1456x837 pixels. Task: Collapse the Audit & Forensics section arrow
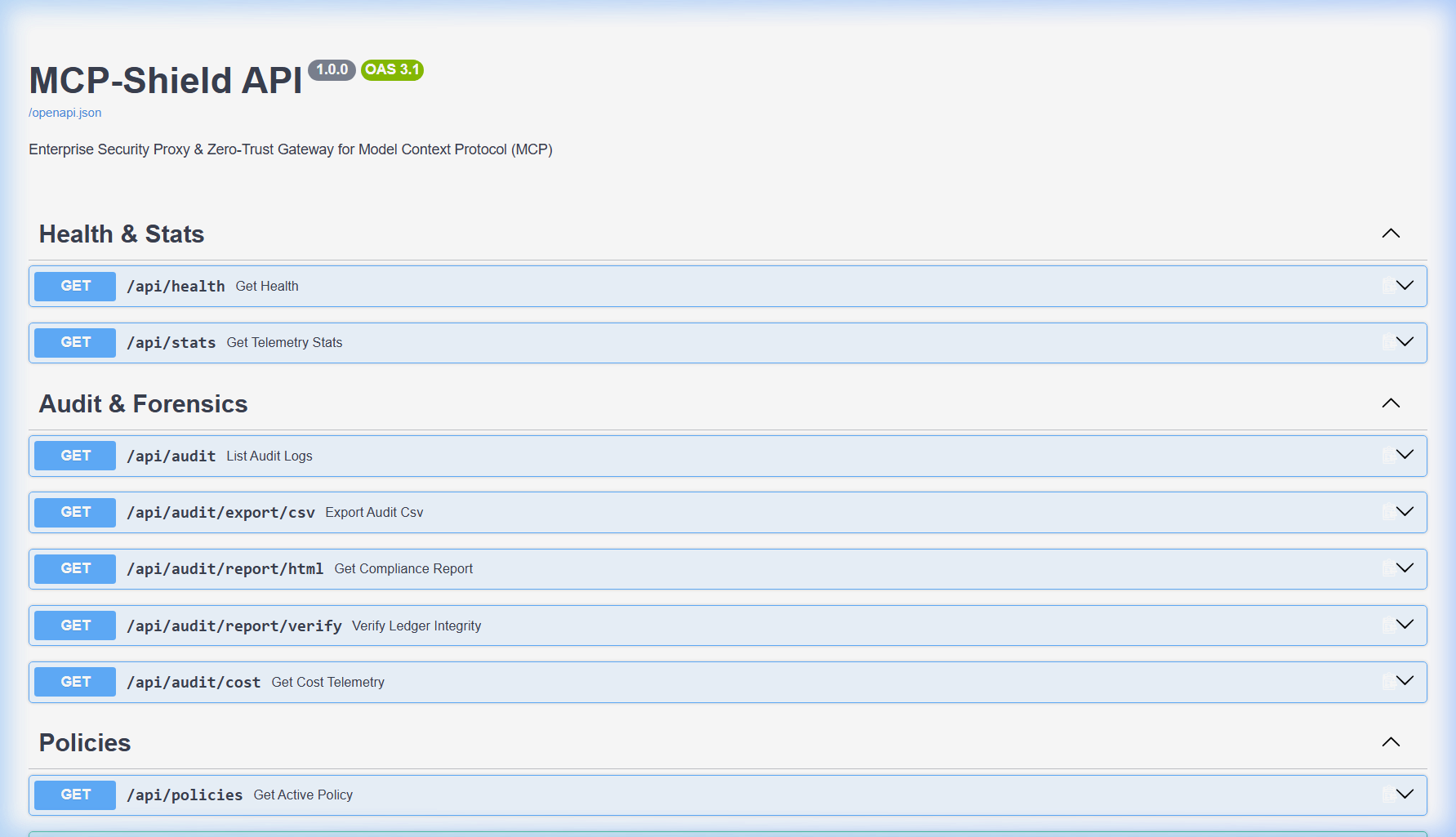(1391, 403)
